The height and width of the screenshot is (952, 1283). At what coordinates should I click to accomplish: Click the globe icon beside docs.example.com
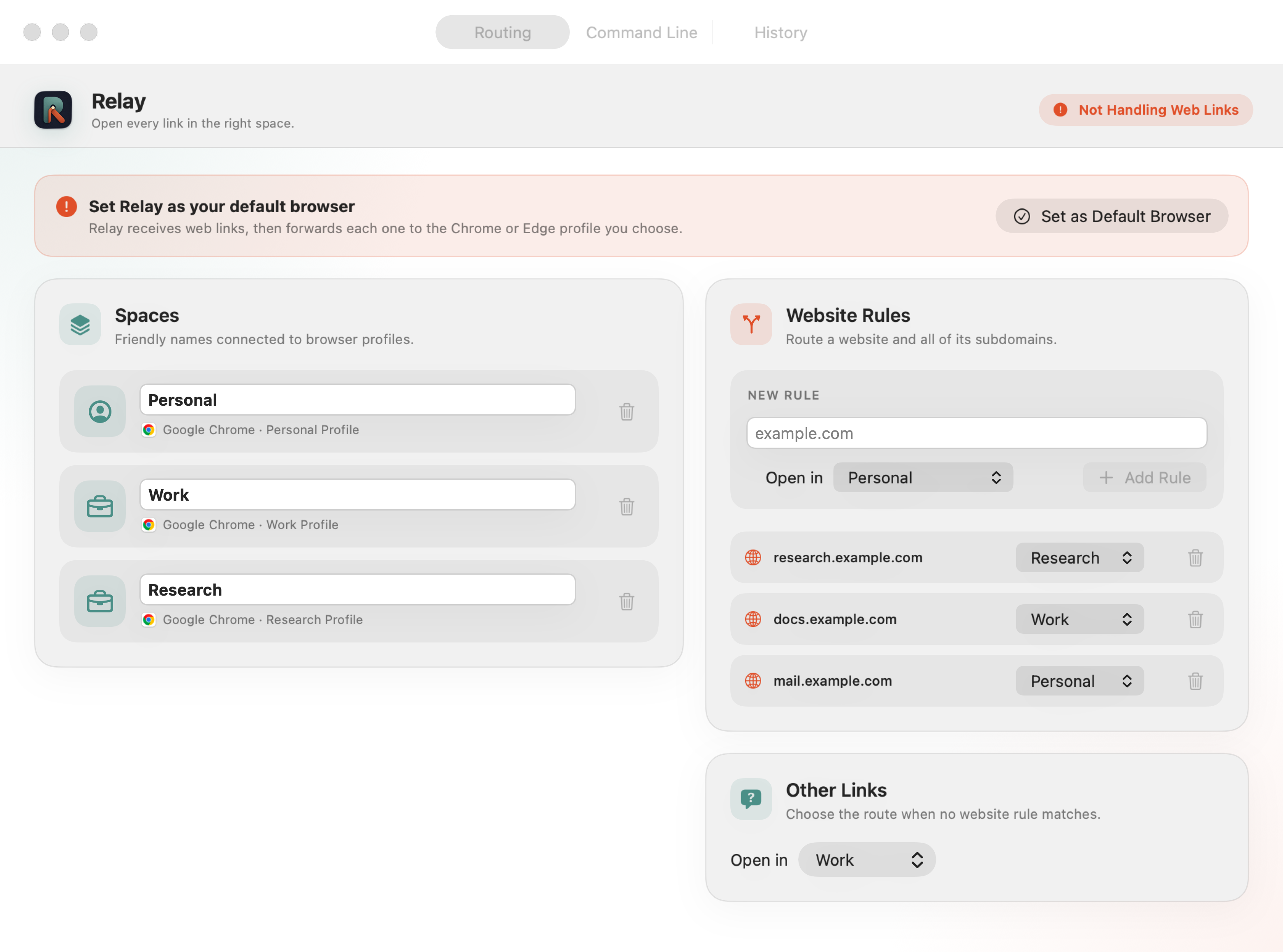click(x=753, y=619)
